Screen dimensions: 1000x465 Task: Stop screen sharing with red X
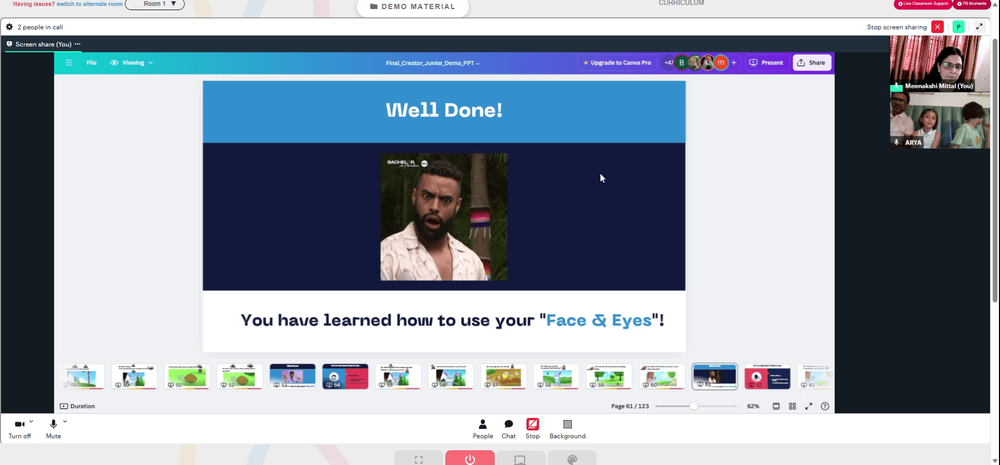(937, 27)
